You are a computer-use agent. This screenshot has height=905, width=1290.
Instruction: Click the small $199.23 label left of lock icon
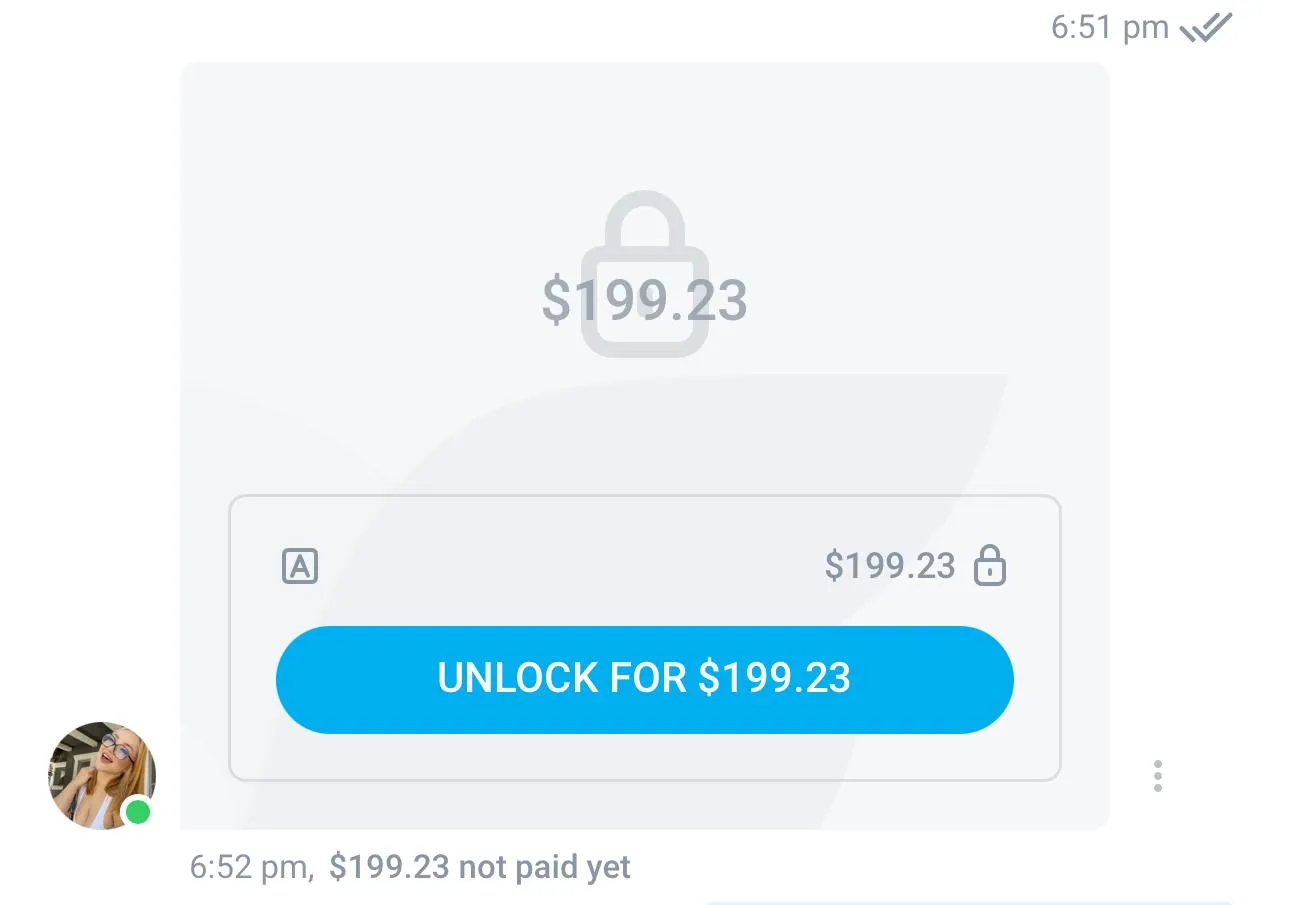pyautogui.click(x=889, y=566)
